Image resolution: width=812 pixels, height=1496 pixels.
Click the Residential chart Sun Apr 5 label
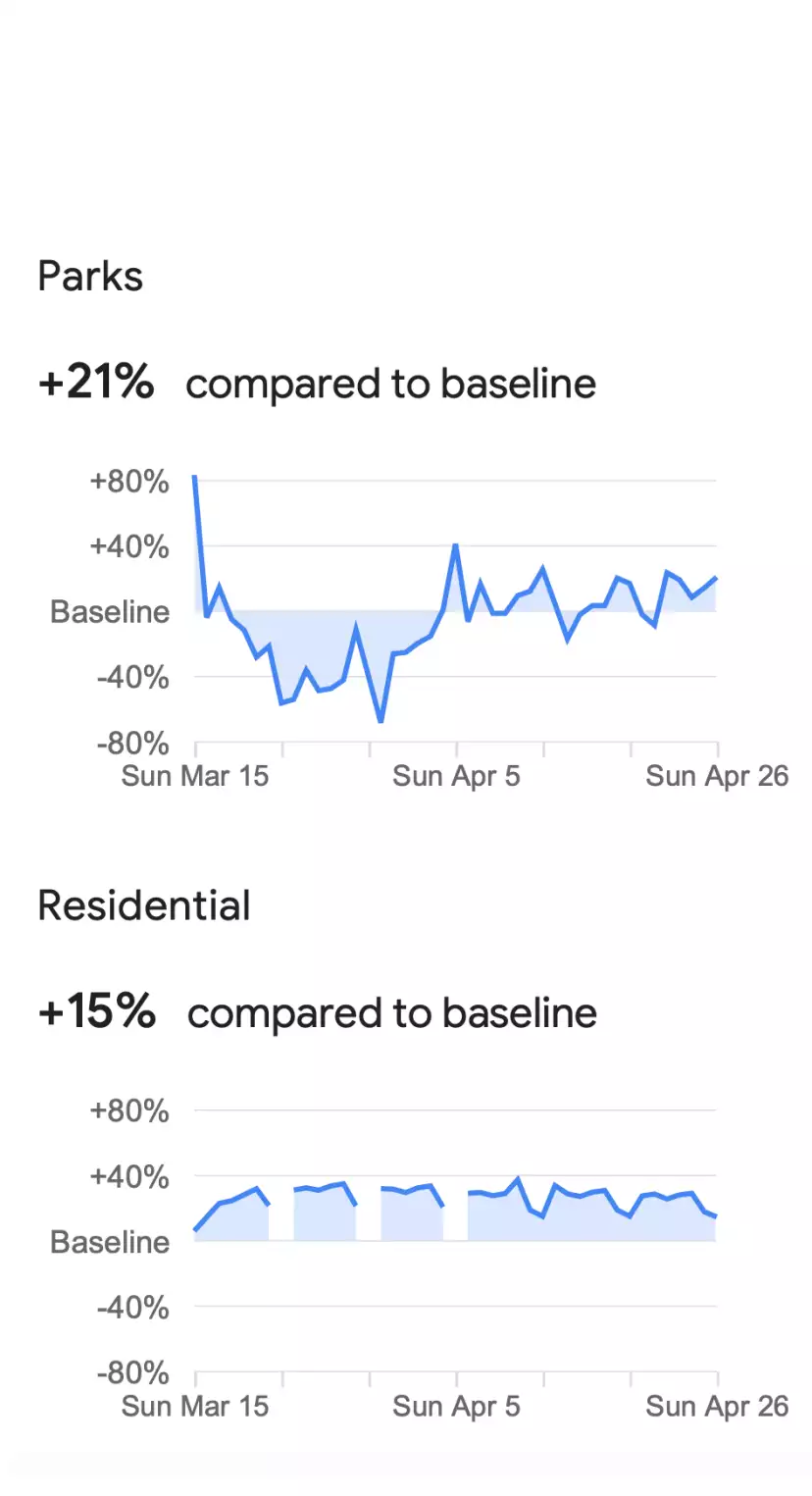click(456, 1406)
